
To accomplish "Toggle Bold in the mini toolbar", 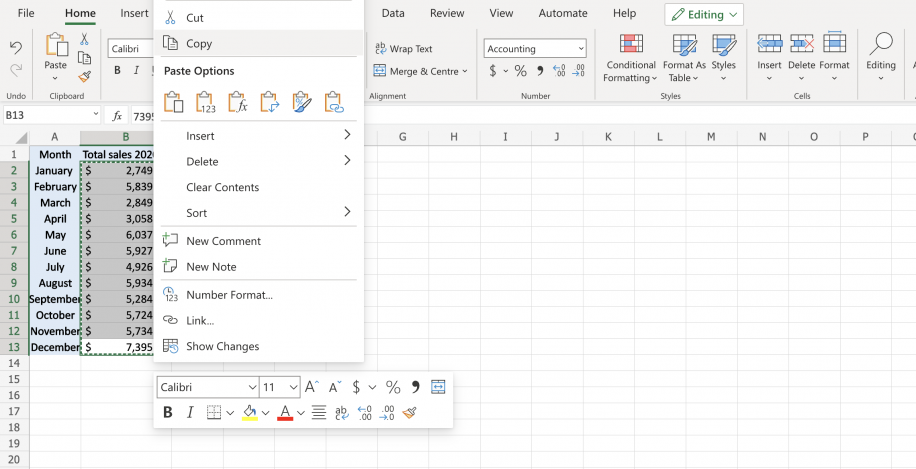I will [168, 413].
